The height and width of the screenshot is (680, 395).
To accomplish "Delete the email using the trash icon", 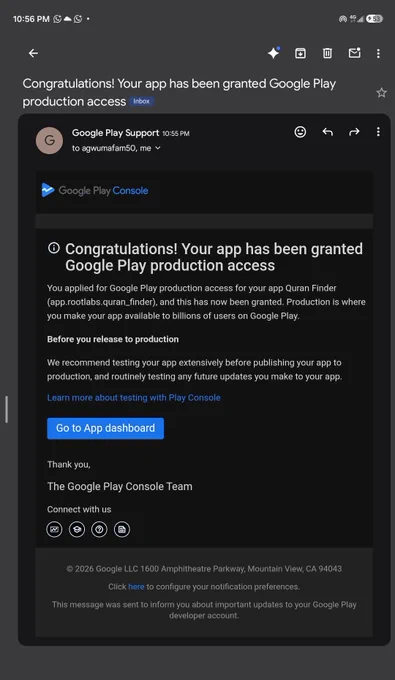I will [x=327, y=53].
